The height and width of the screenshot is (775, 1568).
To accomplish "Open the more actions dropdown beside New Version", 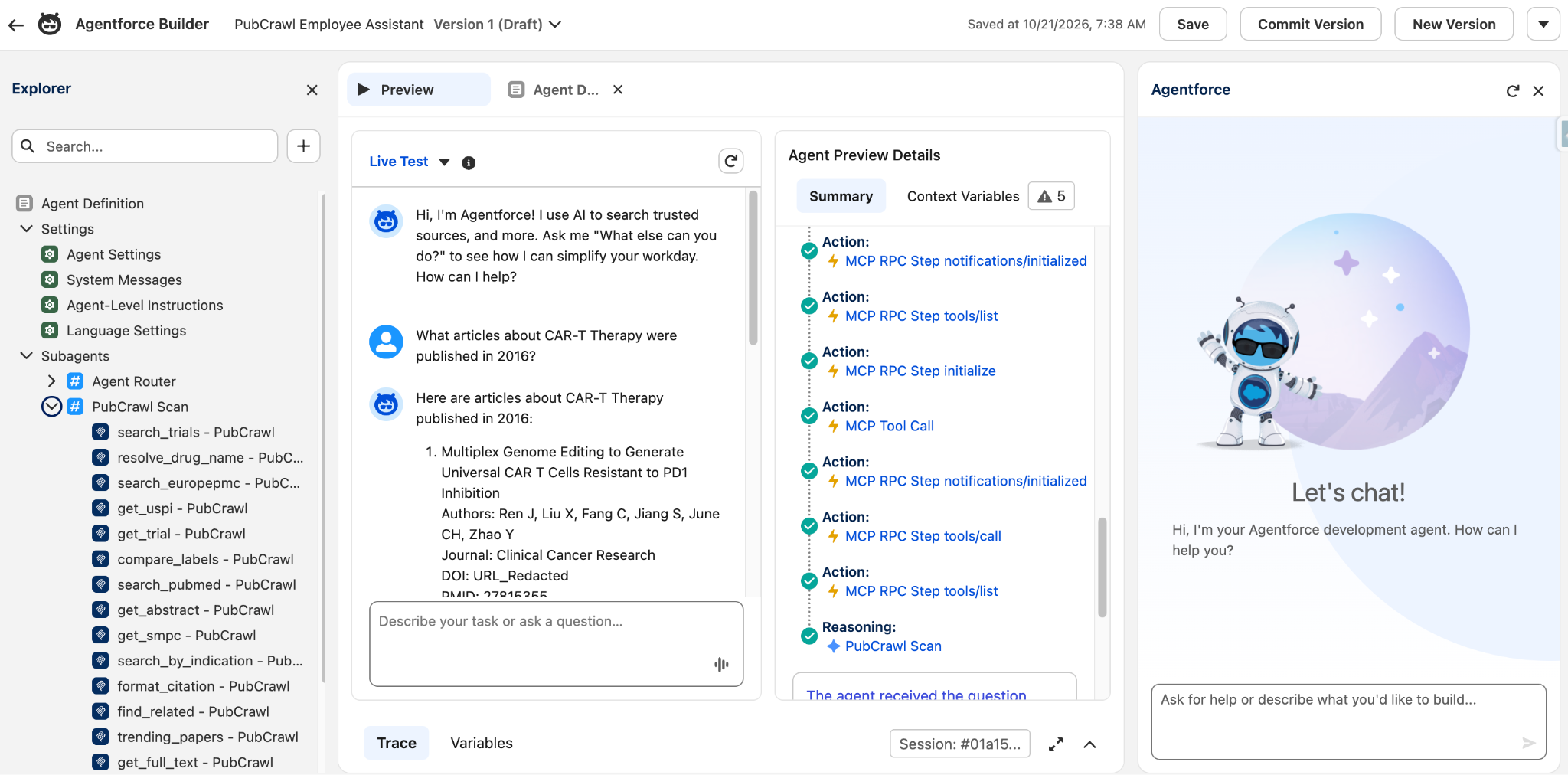I will pos(1543,25).
